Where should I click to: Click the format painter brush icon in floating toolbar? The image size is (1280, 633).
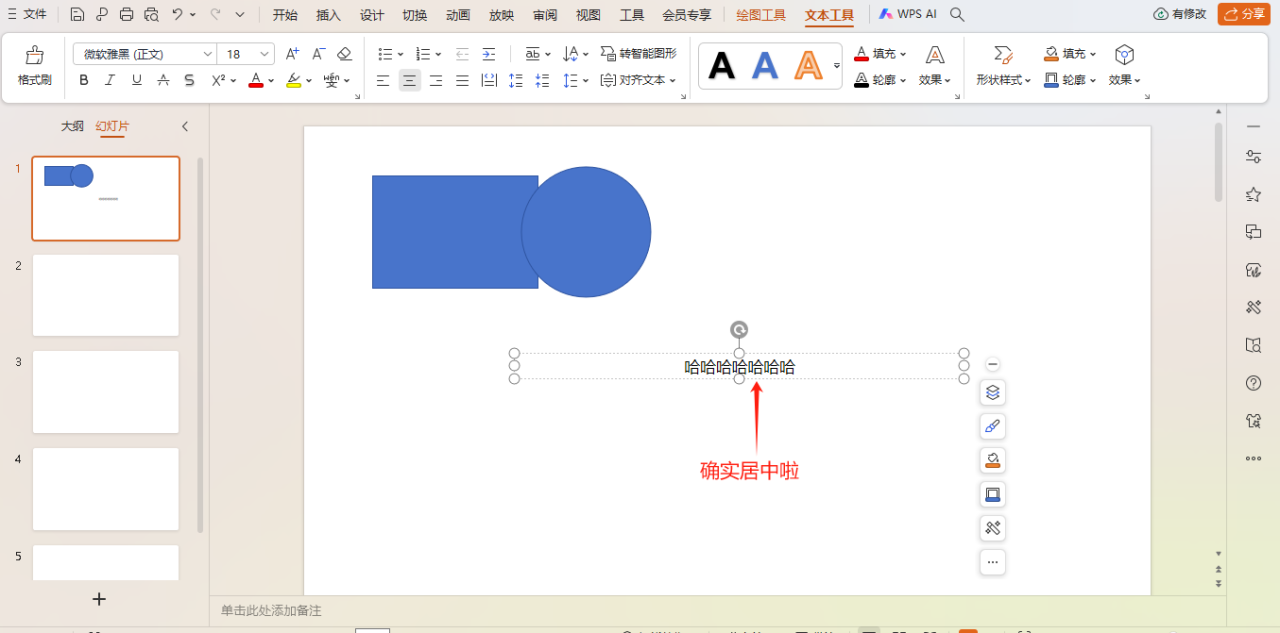[x=992, y=426]
